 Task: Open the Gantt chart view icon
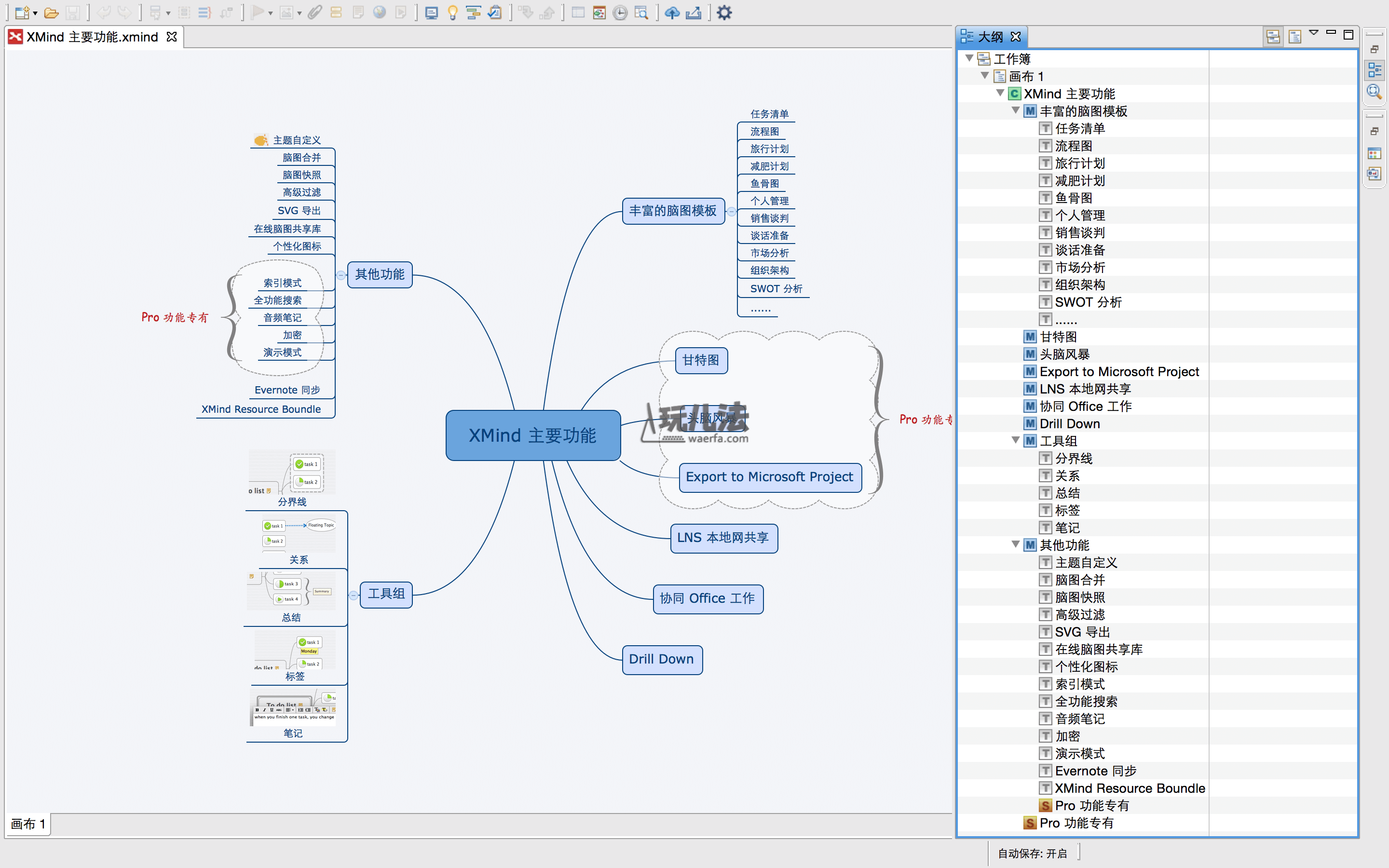[x=474, y=13]
